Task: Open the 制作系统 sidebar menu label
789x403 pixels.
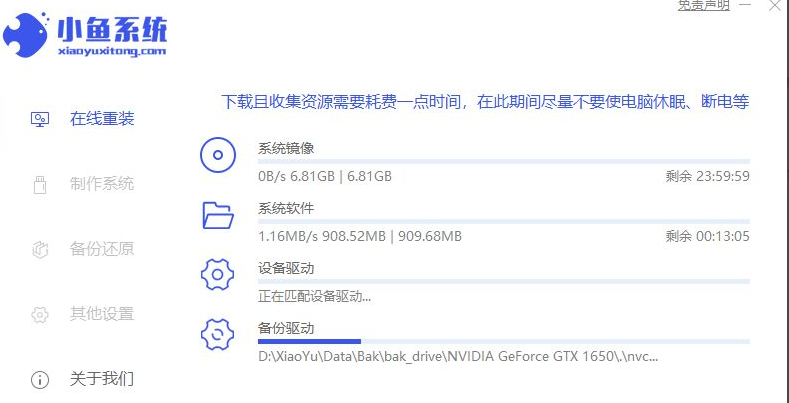Action: 102,185
